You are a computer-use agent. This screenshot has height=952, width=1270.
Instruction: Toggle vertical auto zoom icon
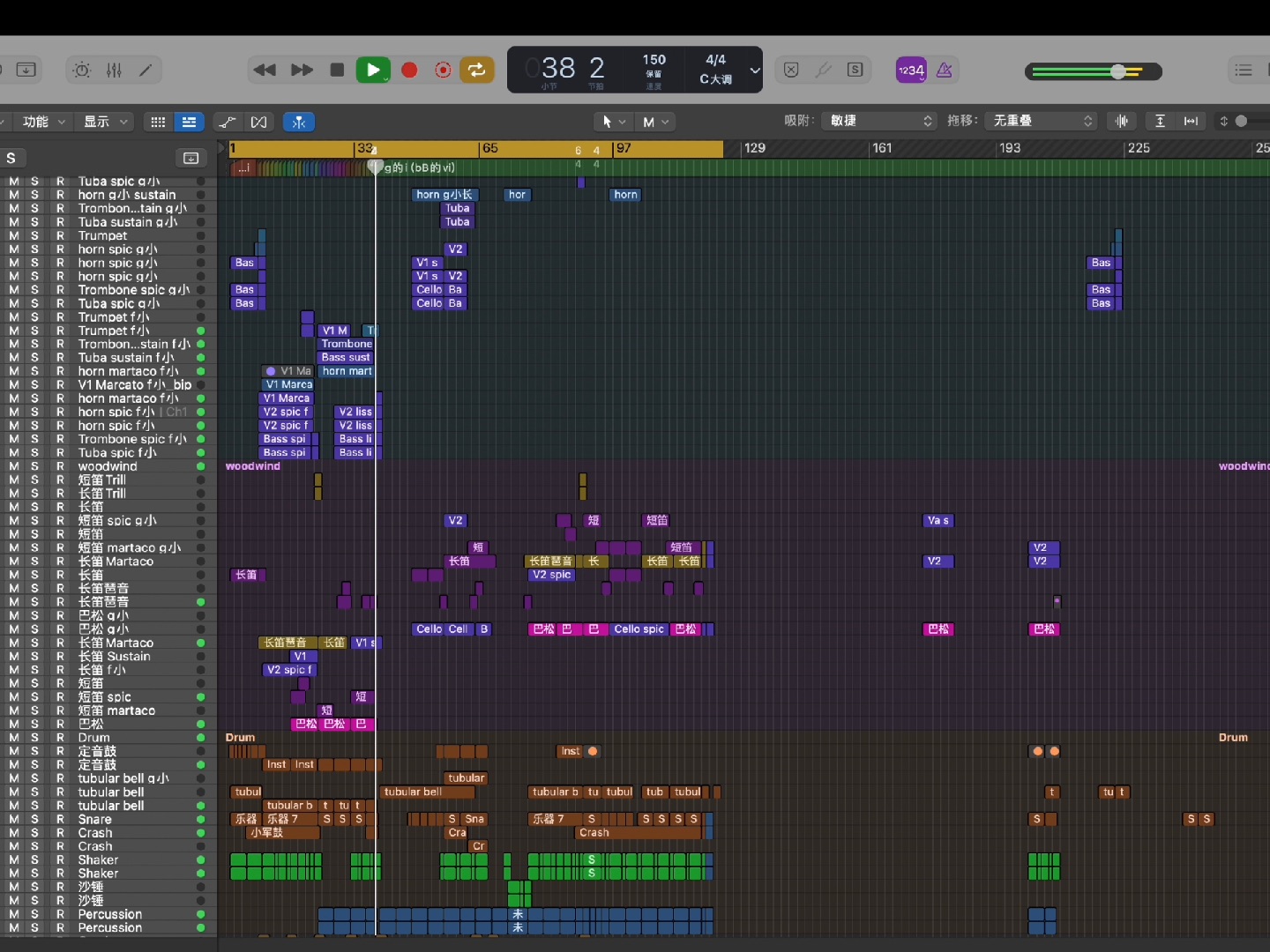point(1161,121)
